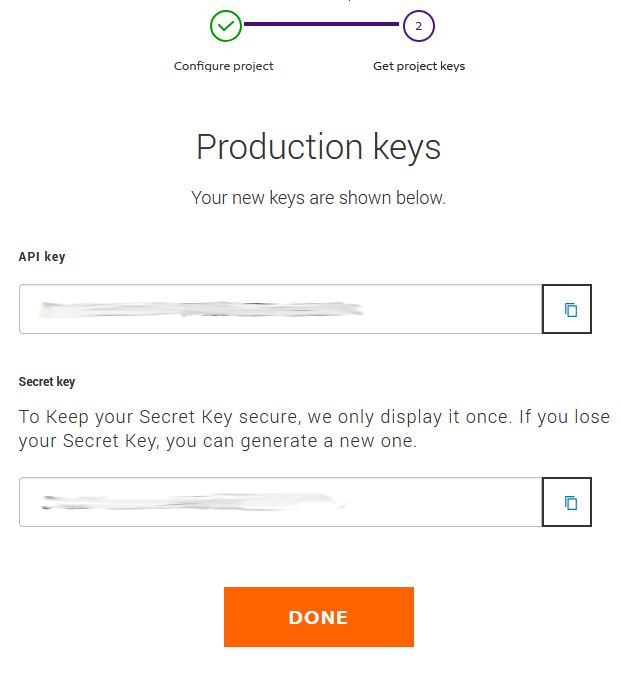Screen dimensions: 621x673
Task: Focus the API key text field
Action: 450,309
